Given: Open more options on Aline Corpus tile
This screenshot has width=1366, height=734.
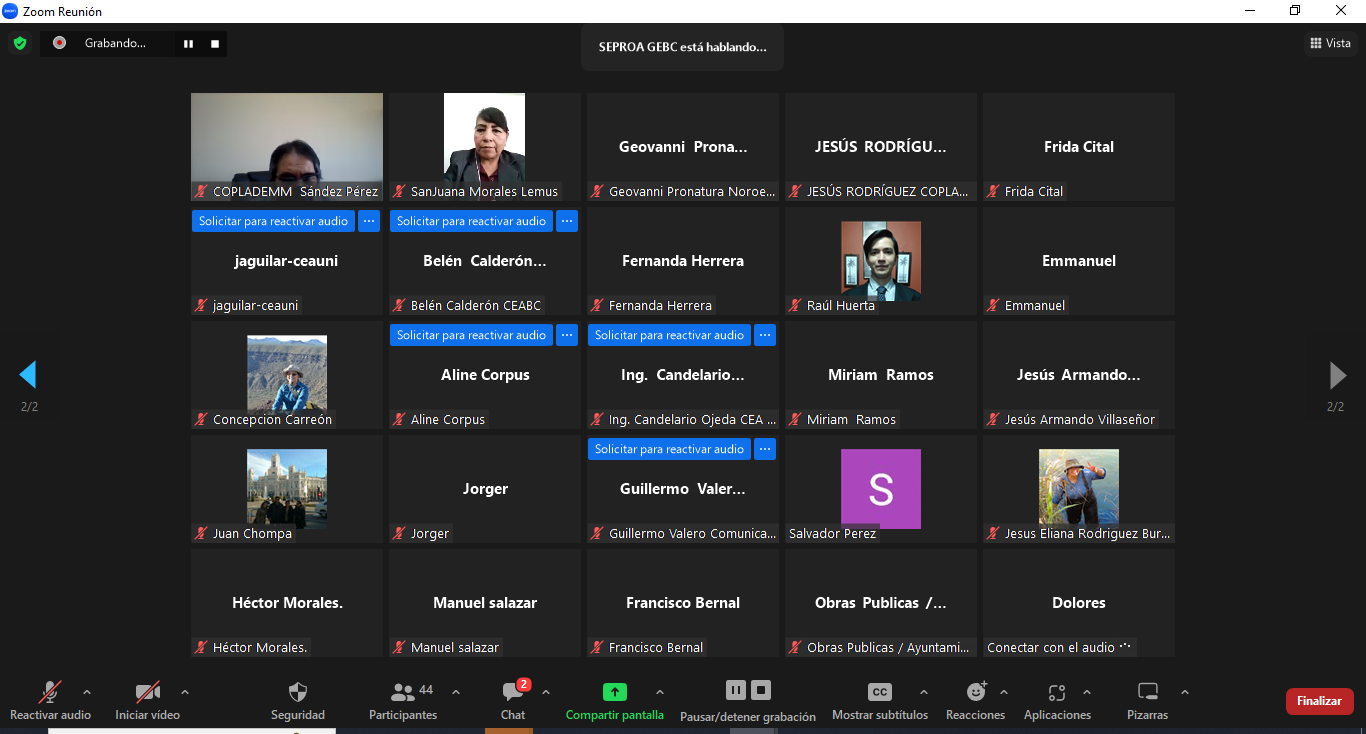Looking at the screenshot, I should click(567, 335).
